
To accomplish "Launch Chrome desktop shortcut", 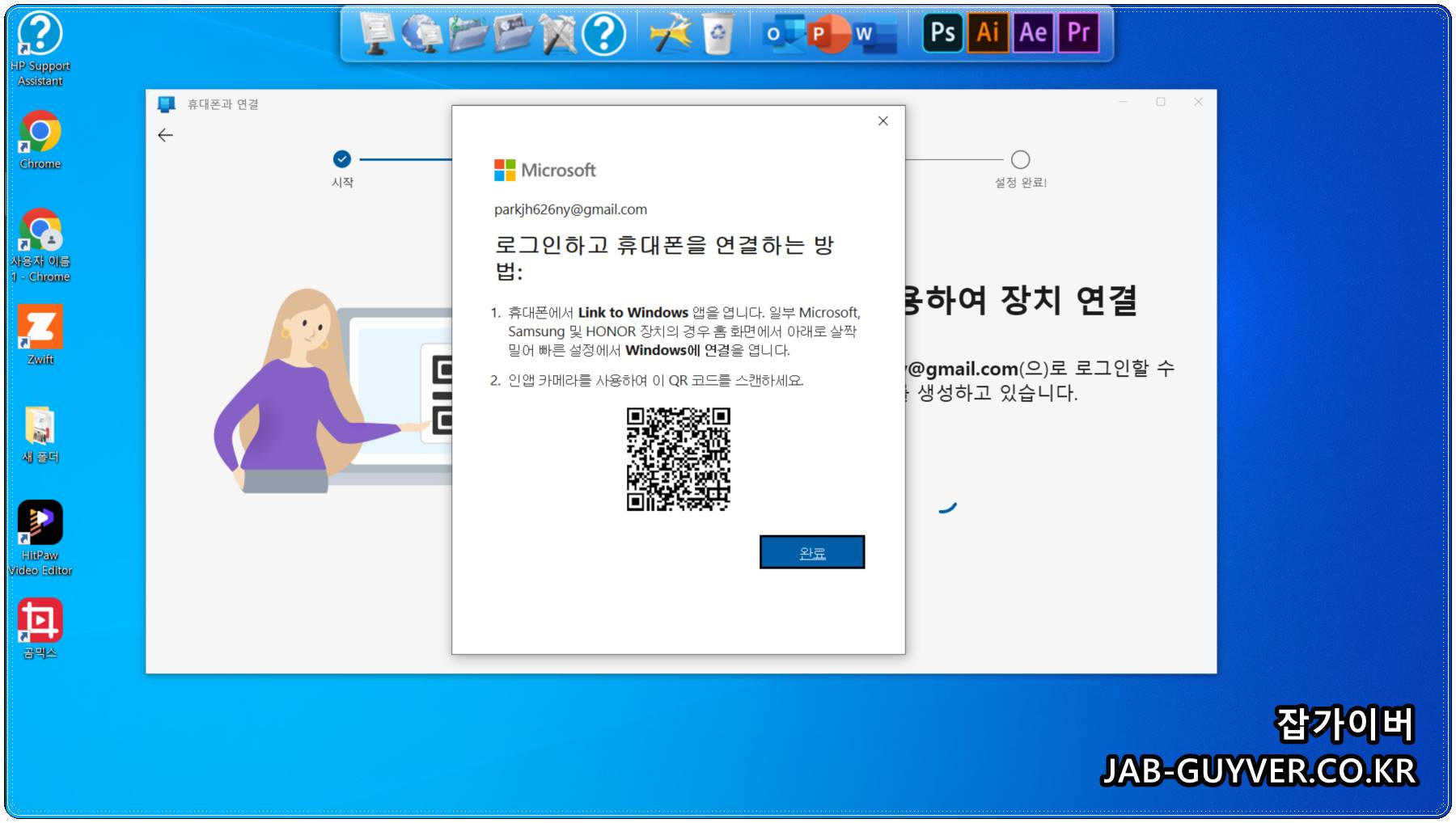I will click(40, 140).
